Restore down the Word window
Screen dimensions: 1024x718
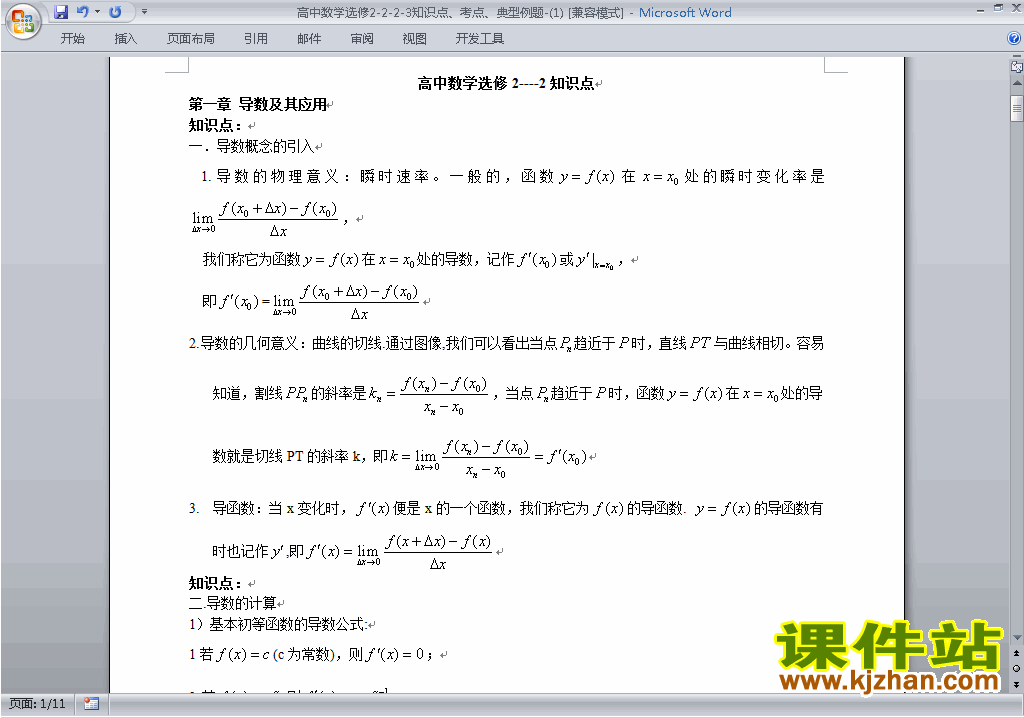coord(998,8)
